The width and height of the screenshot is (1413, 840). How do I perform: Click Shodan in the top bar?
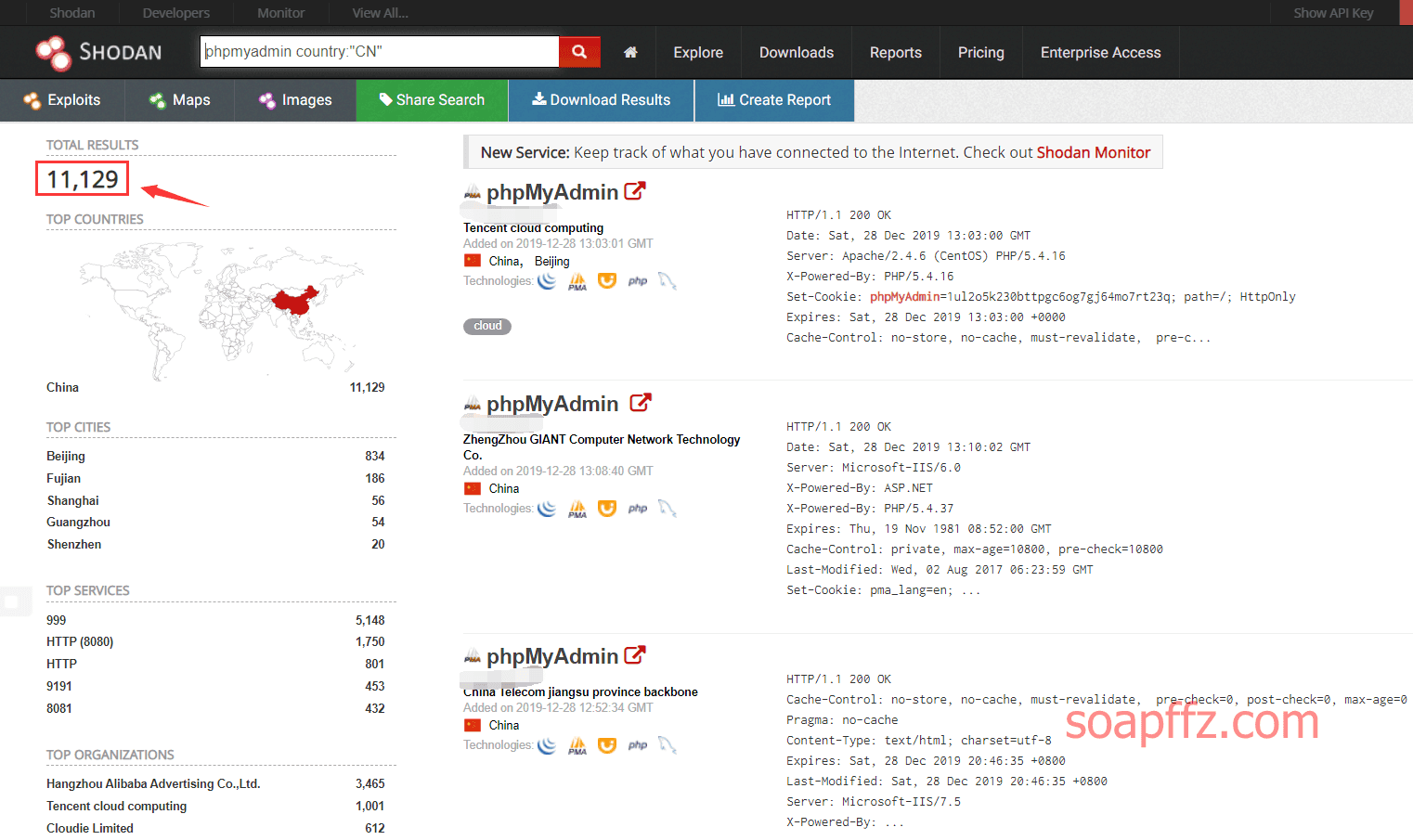(x=72, y=13)
